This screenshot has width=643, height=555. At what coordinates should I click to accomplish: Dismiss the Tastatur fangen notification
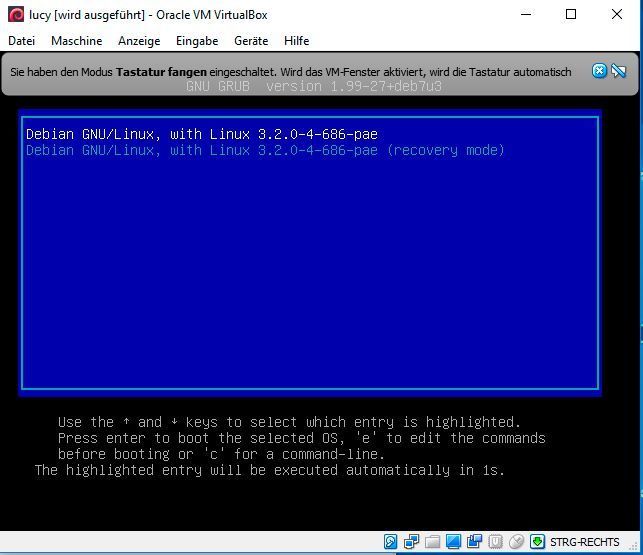[x=599, y=71]
